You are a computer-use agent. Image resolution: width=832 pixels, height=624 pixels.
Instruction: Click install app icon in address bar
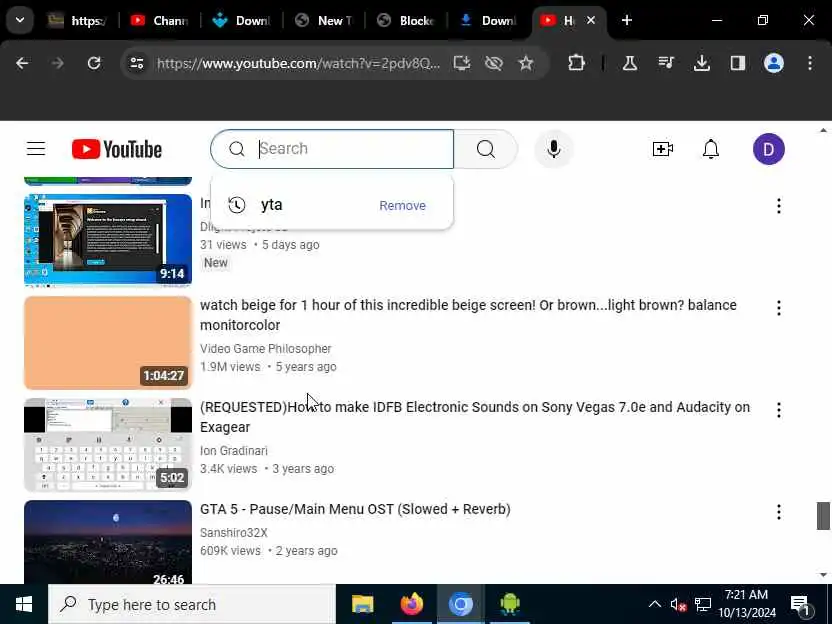[462, 63]
